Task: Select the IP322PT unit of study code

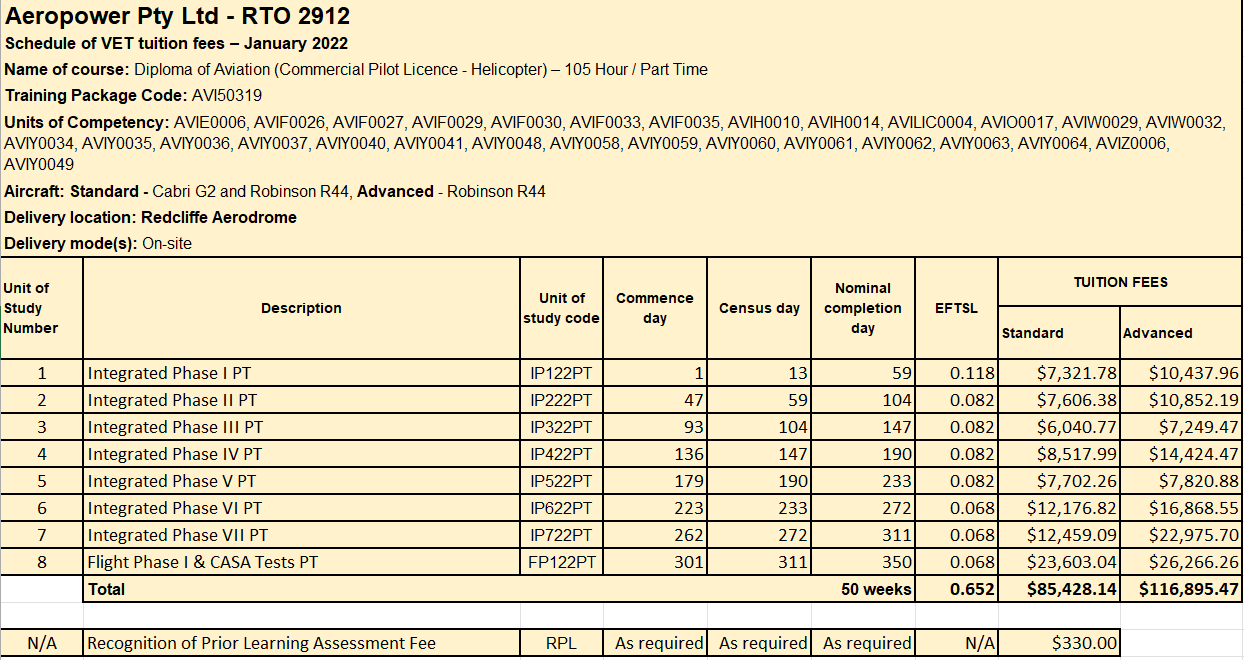Action: (560, 427)
